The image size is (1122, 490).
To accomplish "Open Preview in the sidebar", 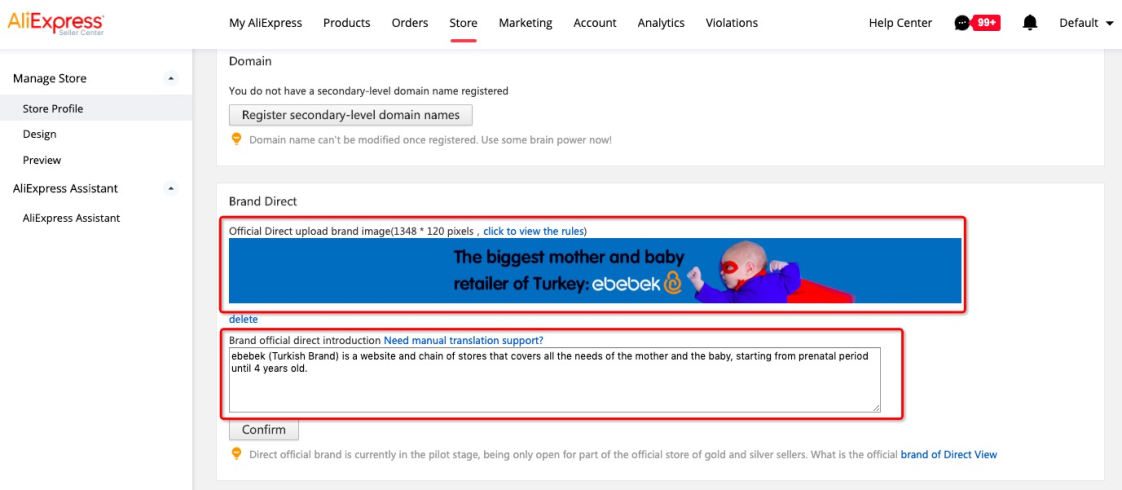I will pyautogui.click(x=42, y=160).
